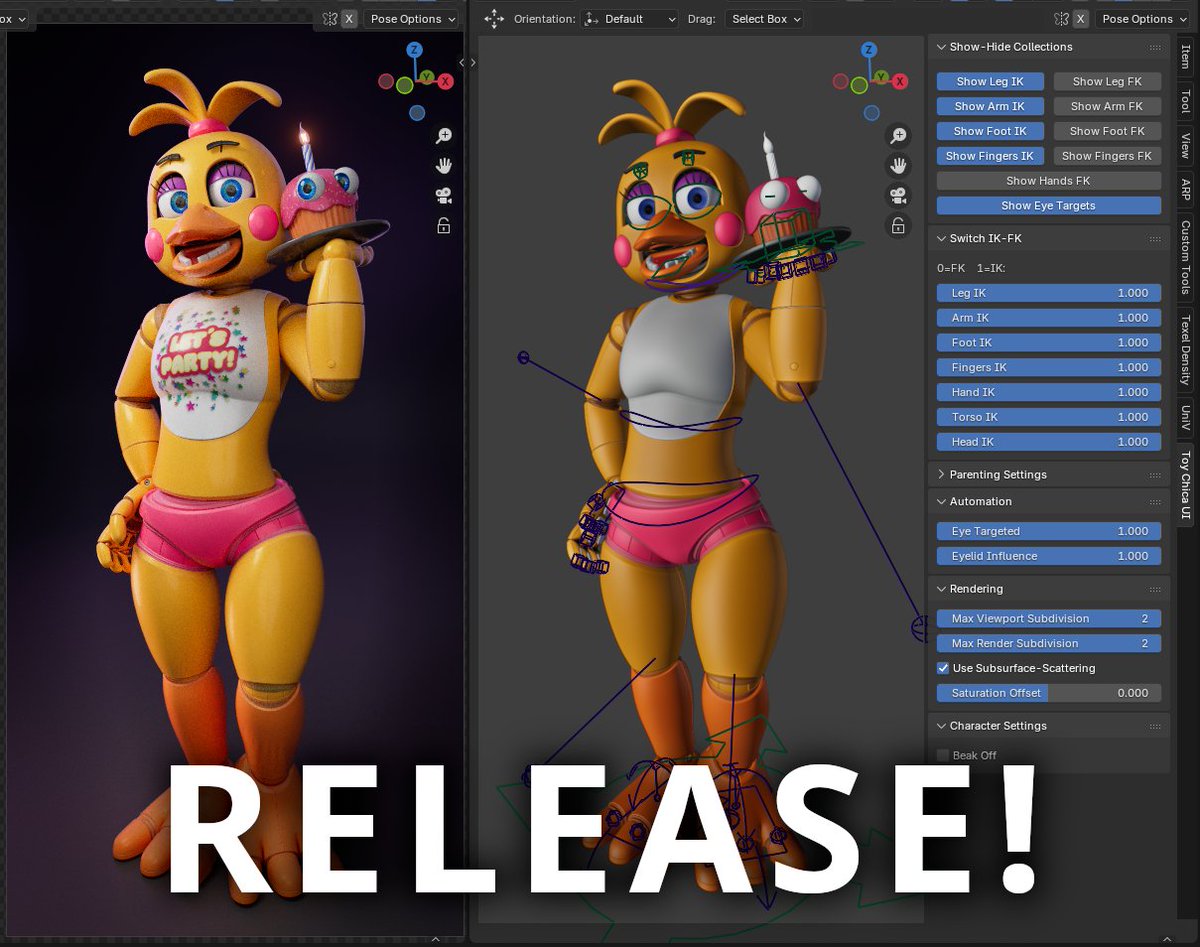1200x947 pixels.
Task: Collapse Show-Hide Collections panel
Action: coord(941,47)
